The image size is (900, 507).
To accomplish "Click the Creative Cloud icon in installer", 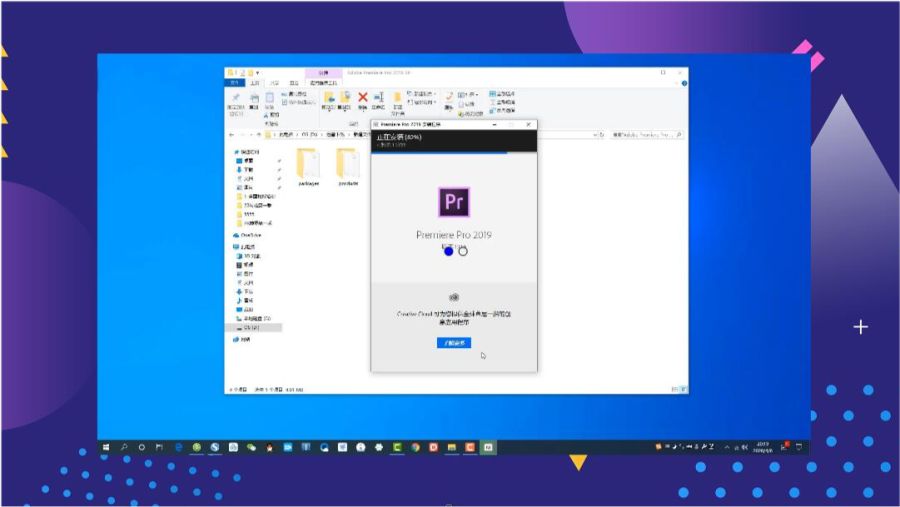I will coord(454,297).
